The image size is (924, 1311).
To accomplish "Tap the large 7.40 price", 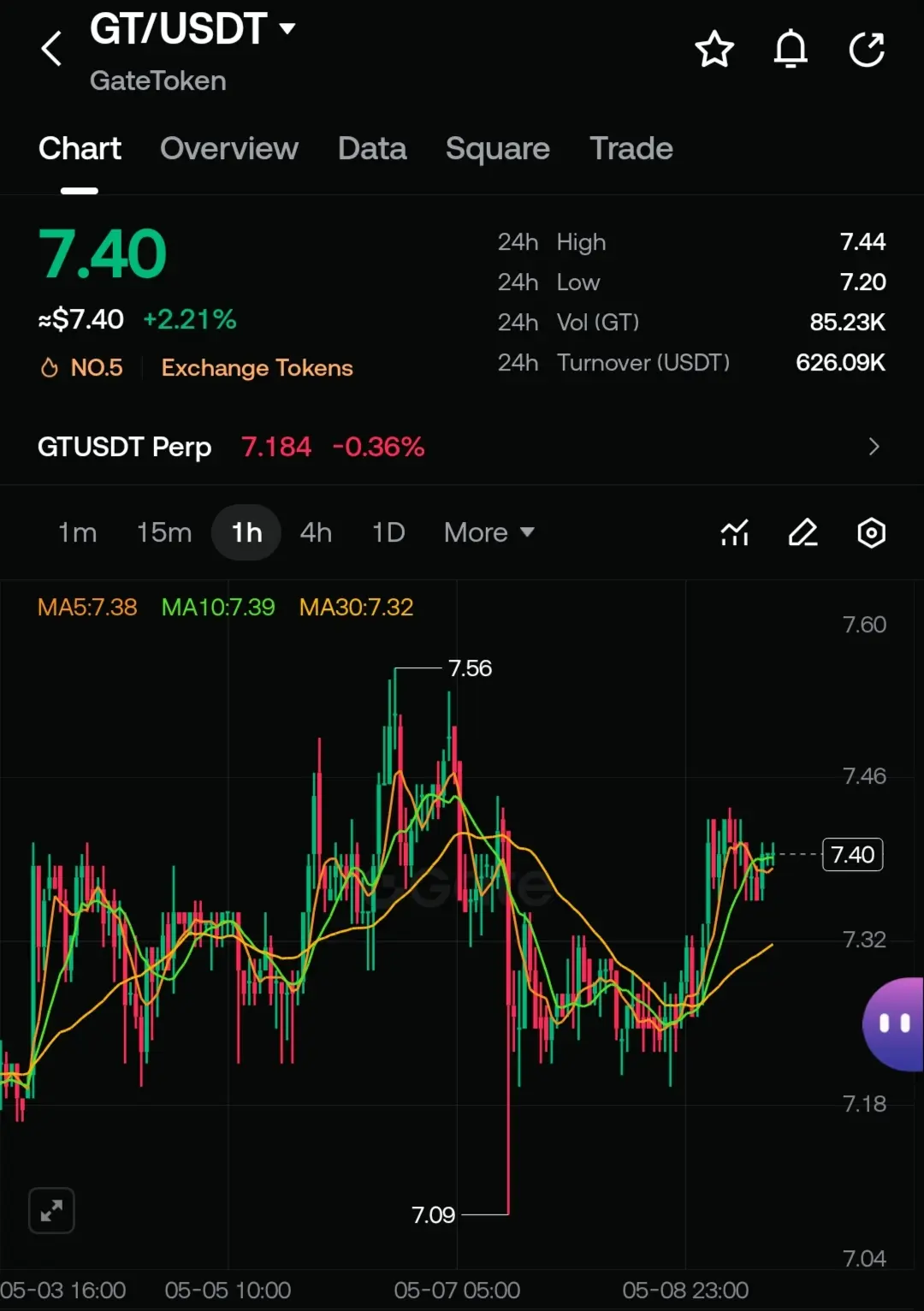I will click(103, 254).
